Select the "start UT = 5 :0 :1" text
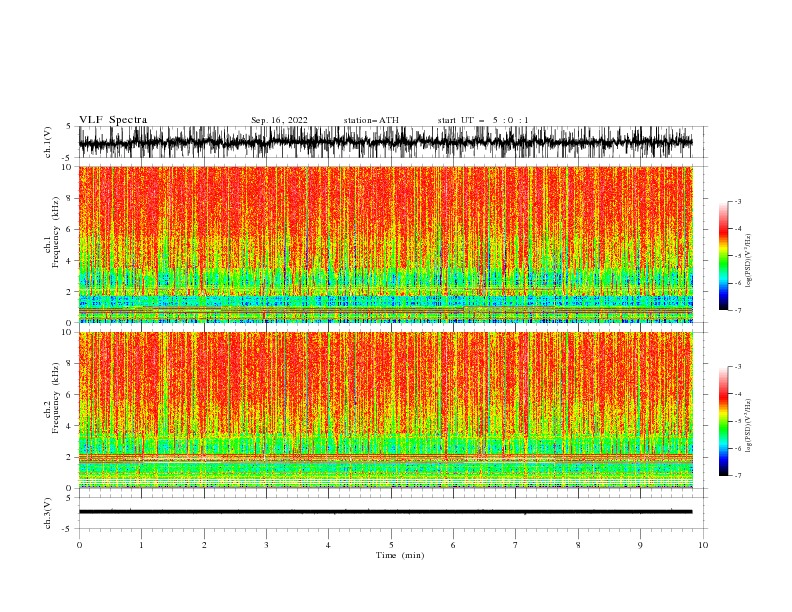Screen dimensions: 792x612 (483, 120)
